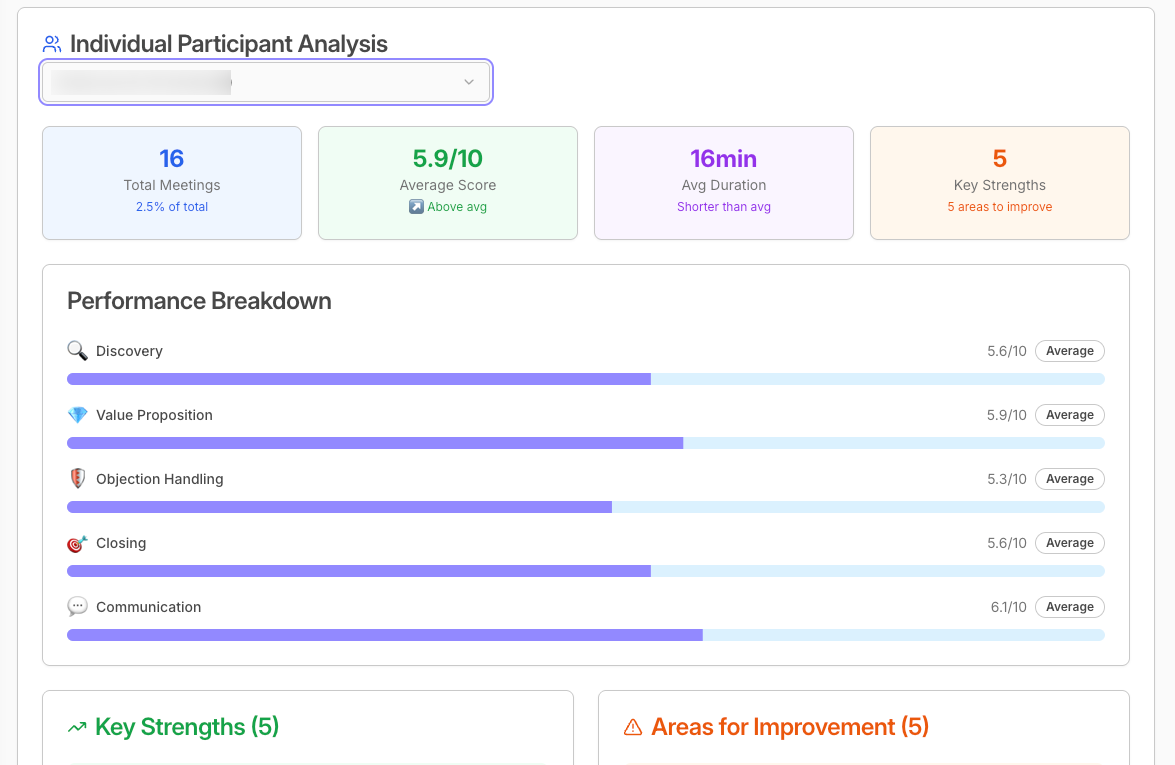Click the arrow icon next to Above avg

coord(416,207)
